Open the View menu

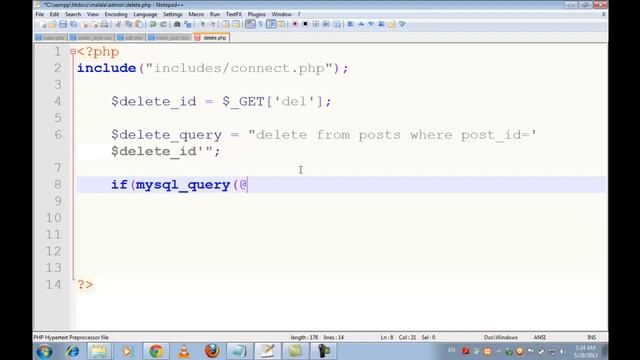click(x=93, y=14)
